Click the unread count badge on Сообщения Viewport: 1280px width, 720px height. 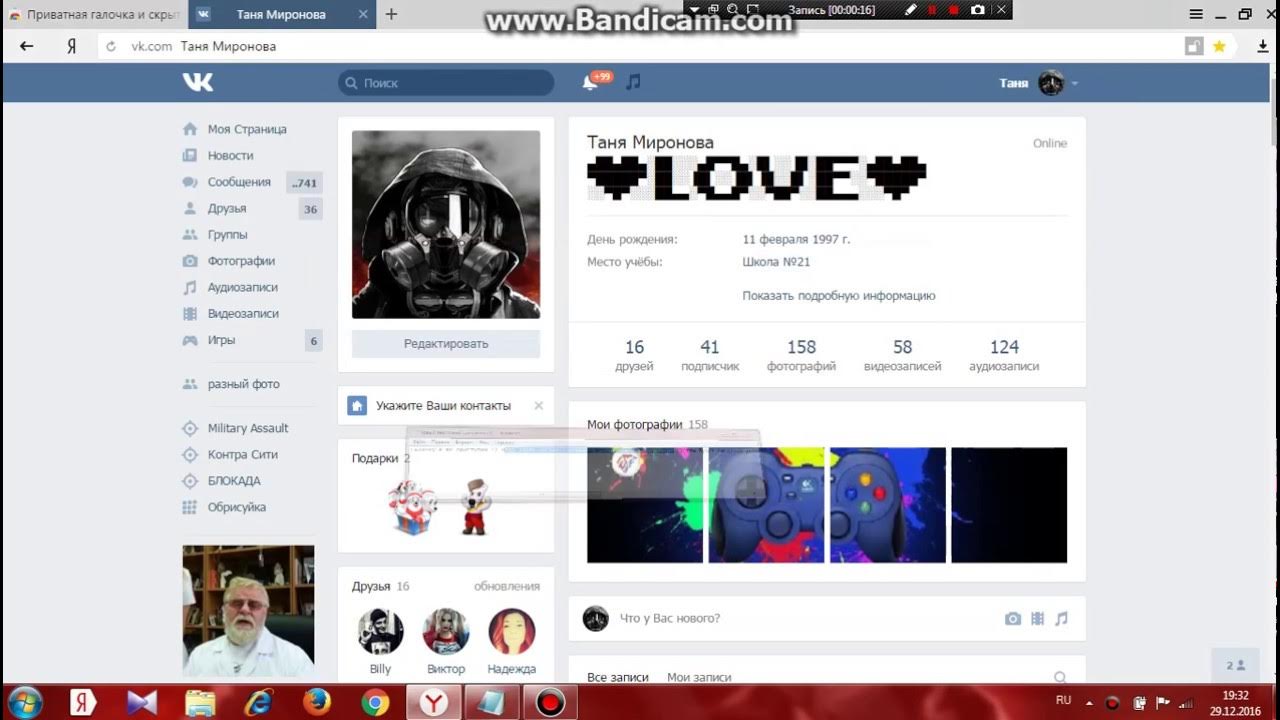coord(304,183)
